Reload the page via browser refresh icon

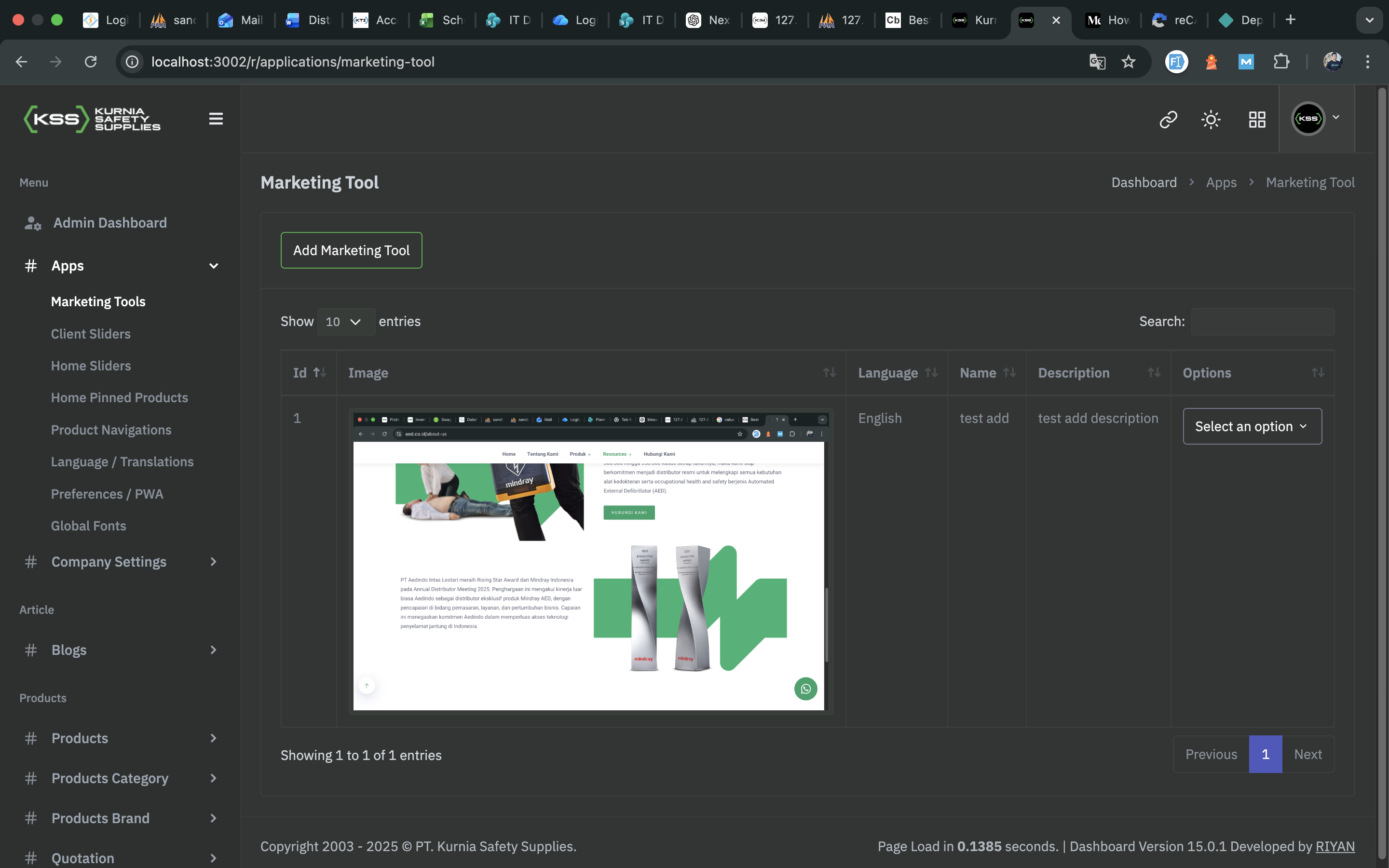(x=91, y=61)
